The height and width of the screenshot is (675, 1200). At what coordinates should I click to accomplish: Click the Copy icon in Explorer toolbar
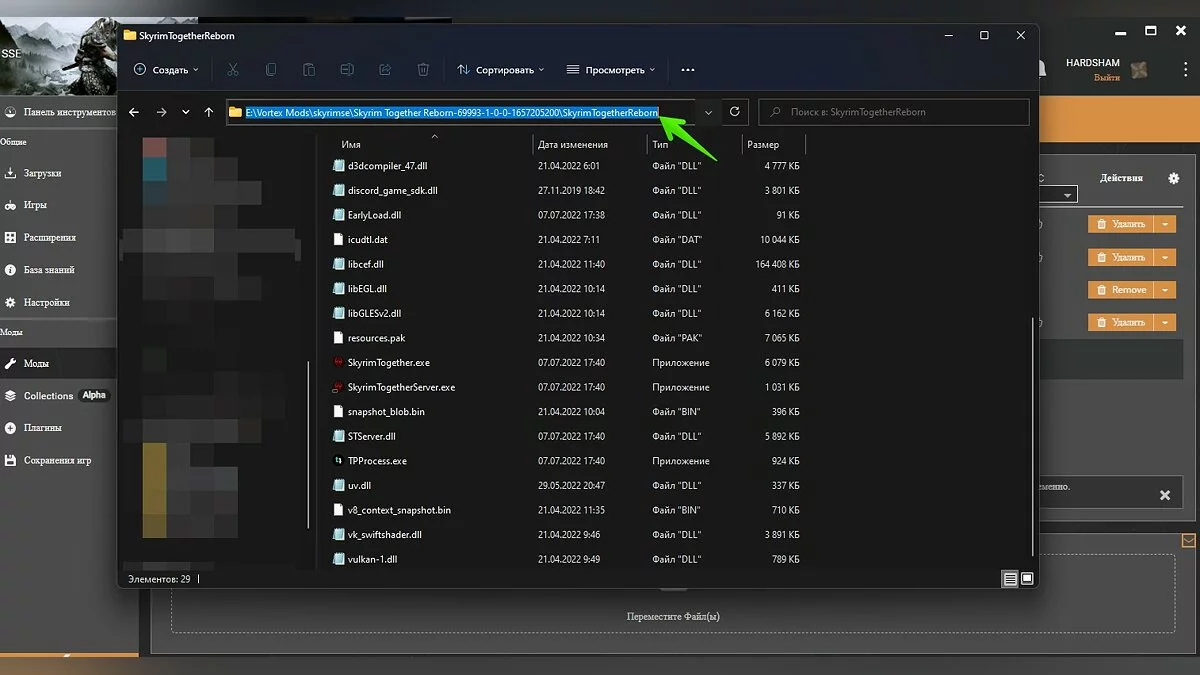tap(271, 70)
